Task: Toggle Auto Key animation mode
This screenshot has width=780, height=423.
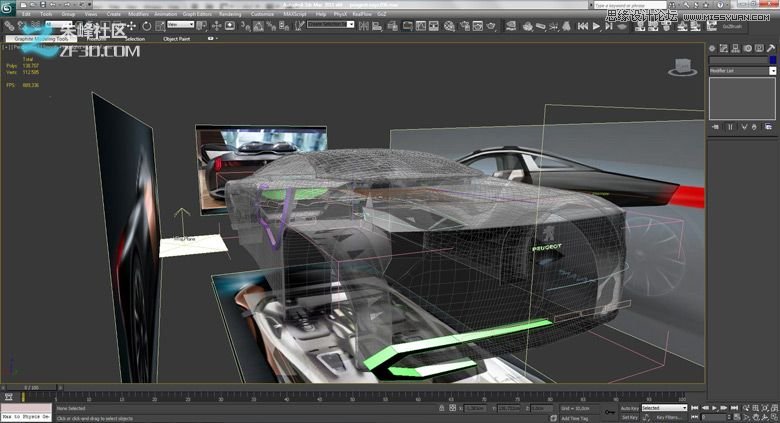Action: (628, 408)
